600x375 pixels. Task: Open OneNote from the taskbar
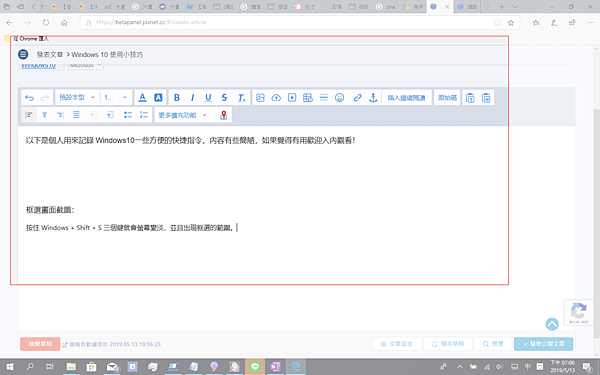point(275,367)
